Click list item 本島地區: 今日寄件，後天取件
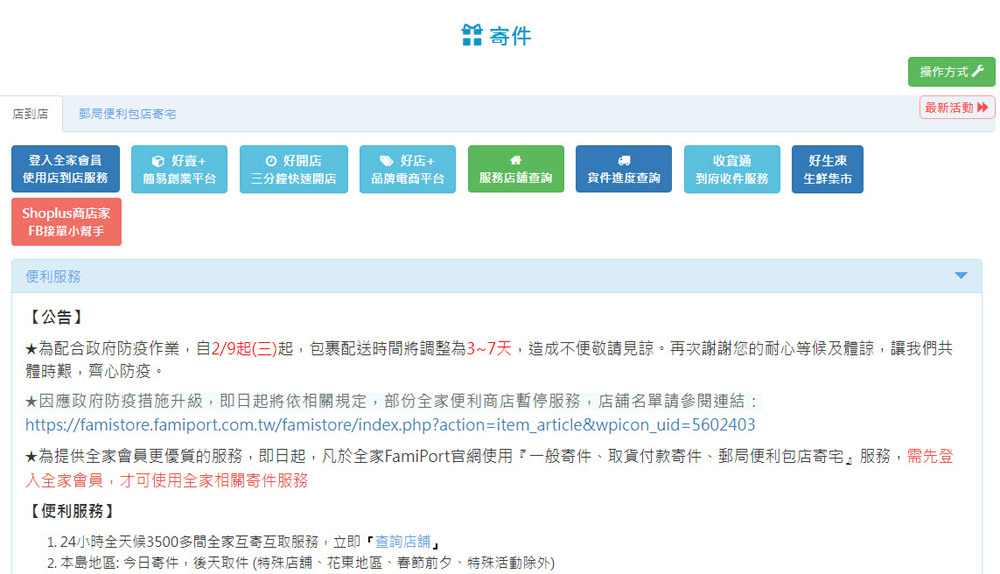Image resolution: width=1000 pixels, height=574 pixels. click(307, 563)
